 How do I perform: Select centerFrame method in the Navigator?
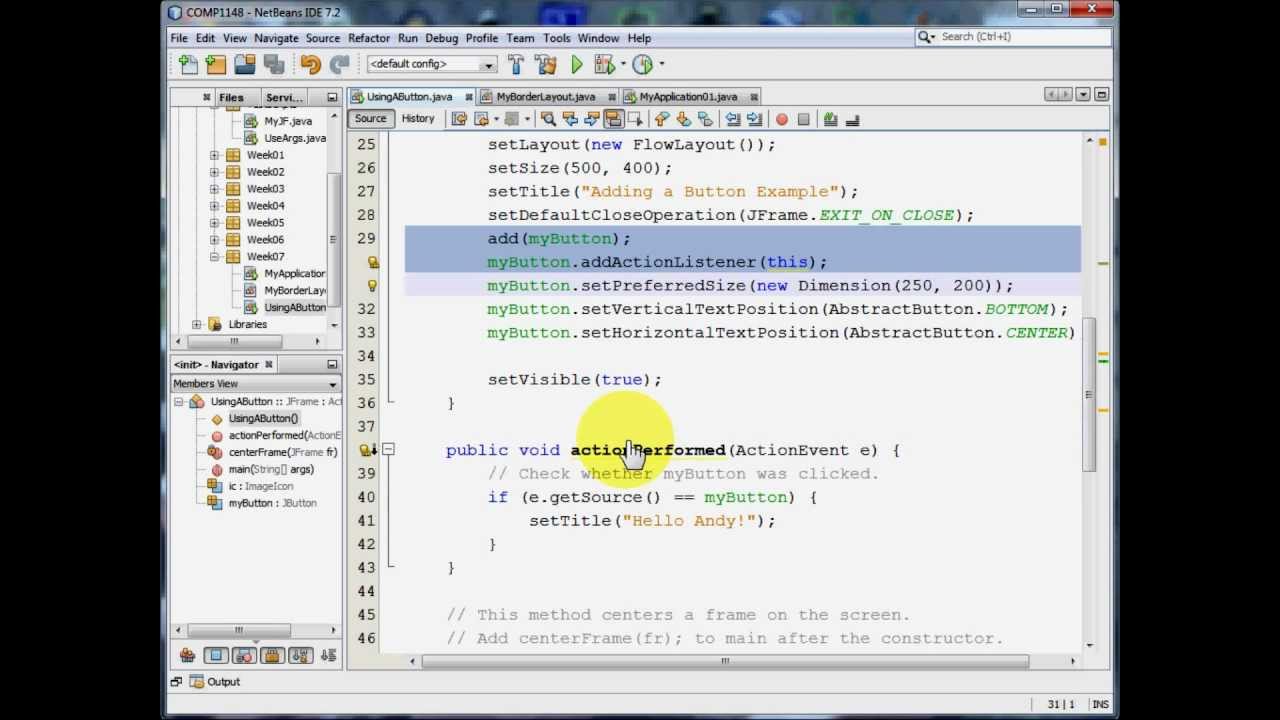tap(282, 452)
